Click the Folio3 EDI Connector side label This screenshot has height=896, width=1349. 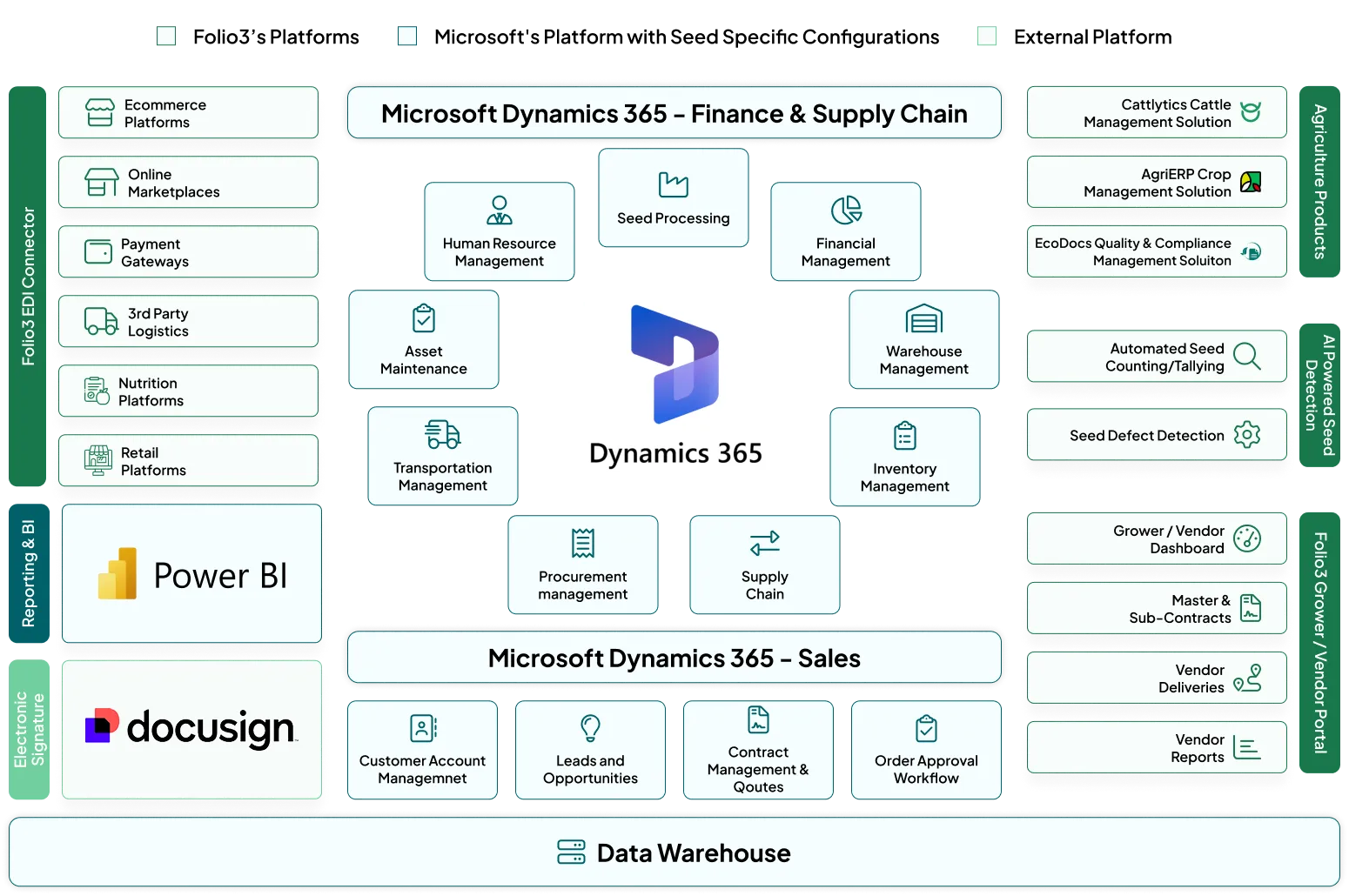pos(28,285)
